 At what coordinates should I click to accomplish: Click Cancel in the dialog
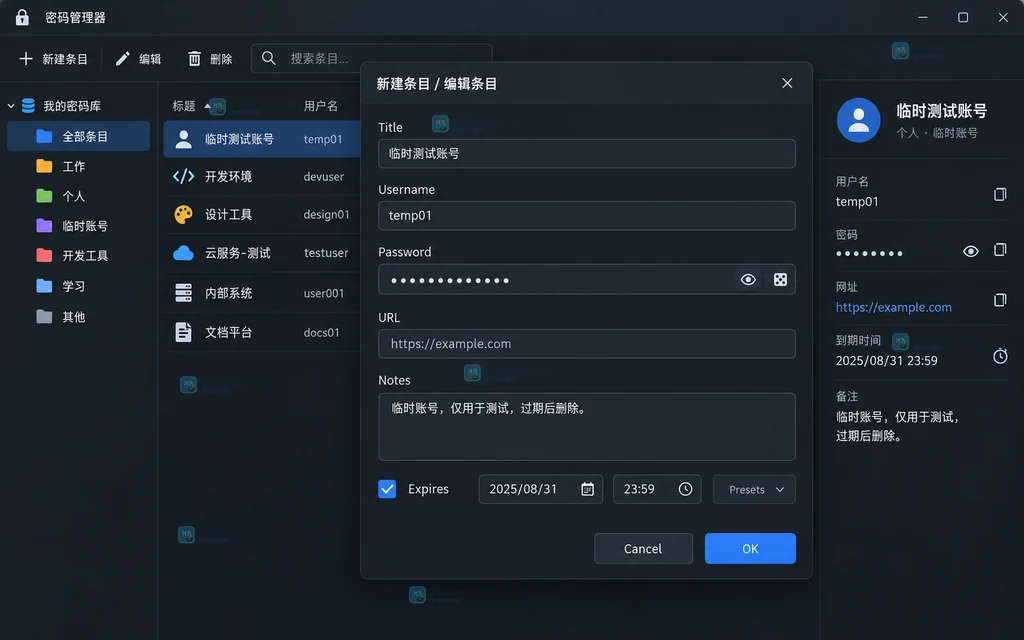coord(643,549)
